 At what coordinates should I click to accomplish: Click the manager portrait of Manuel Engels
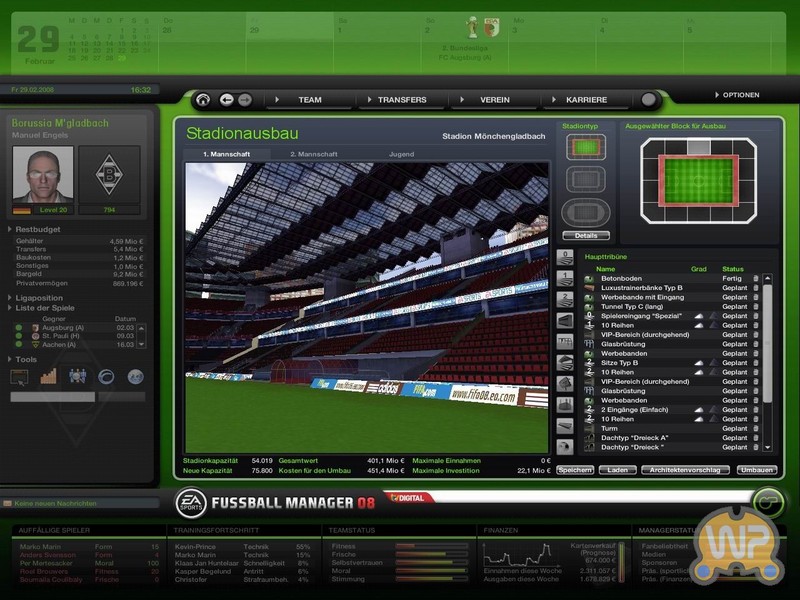[x=43, y=174]
